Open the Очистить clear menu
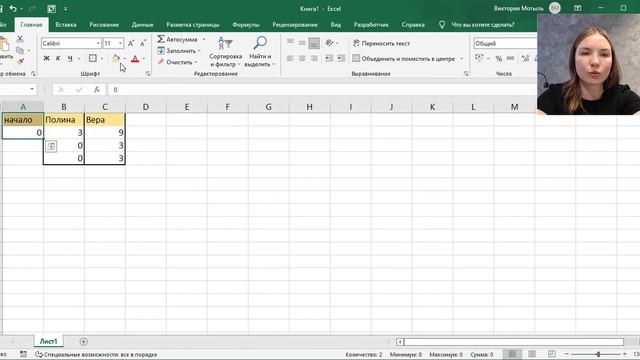The height and width of the screenshot is (360, 640). coord(178,62)
